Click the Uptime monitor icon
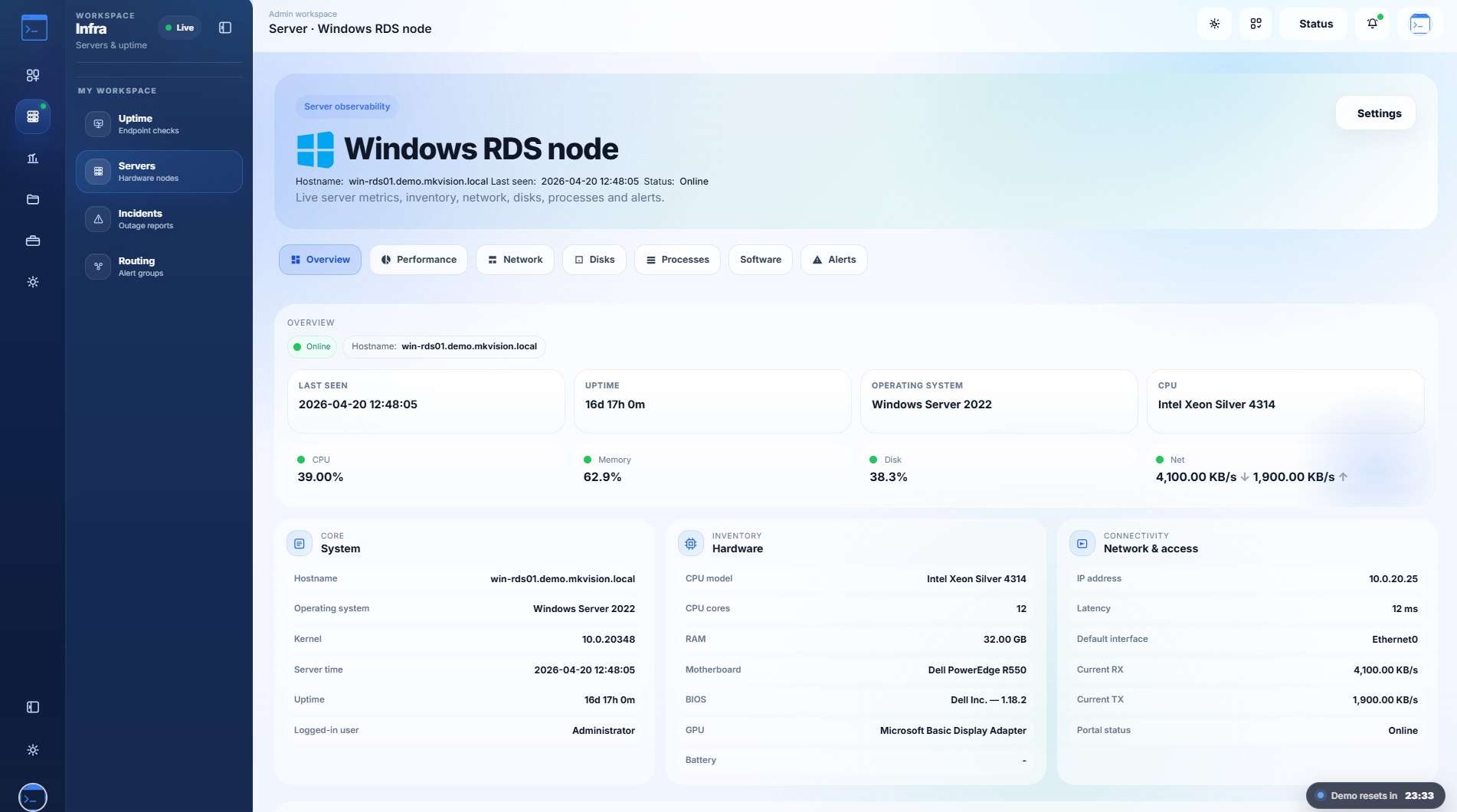Viewport: 1457px width, 812px height. point(98,124)
